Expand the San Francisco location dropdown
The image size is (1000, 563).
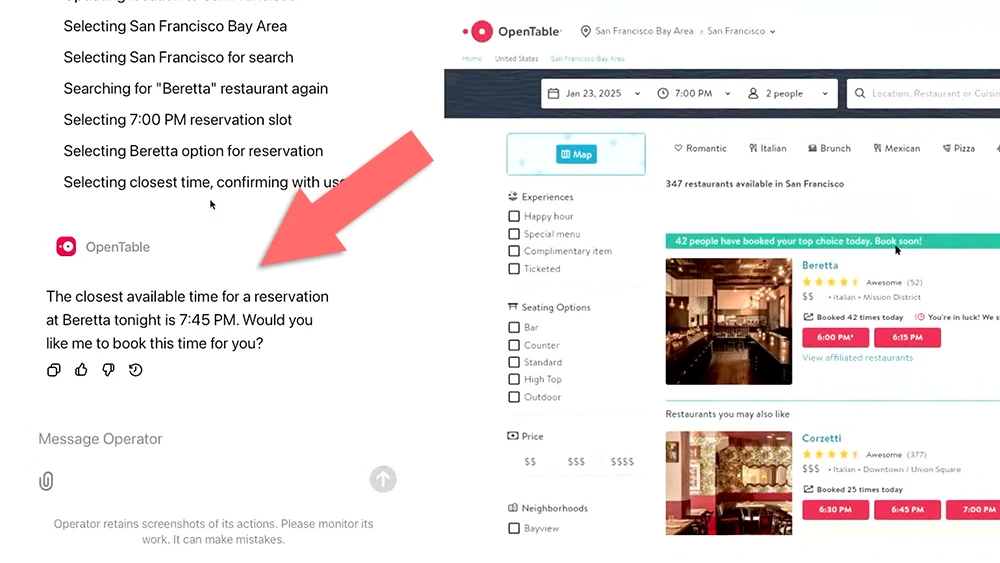741,31
